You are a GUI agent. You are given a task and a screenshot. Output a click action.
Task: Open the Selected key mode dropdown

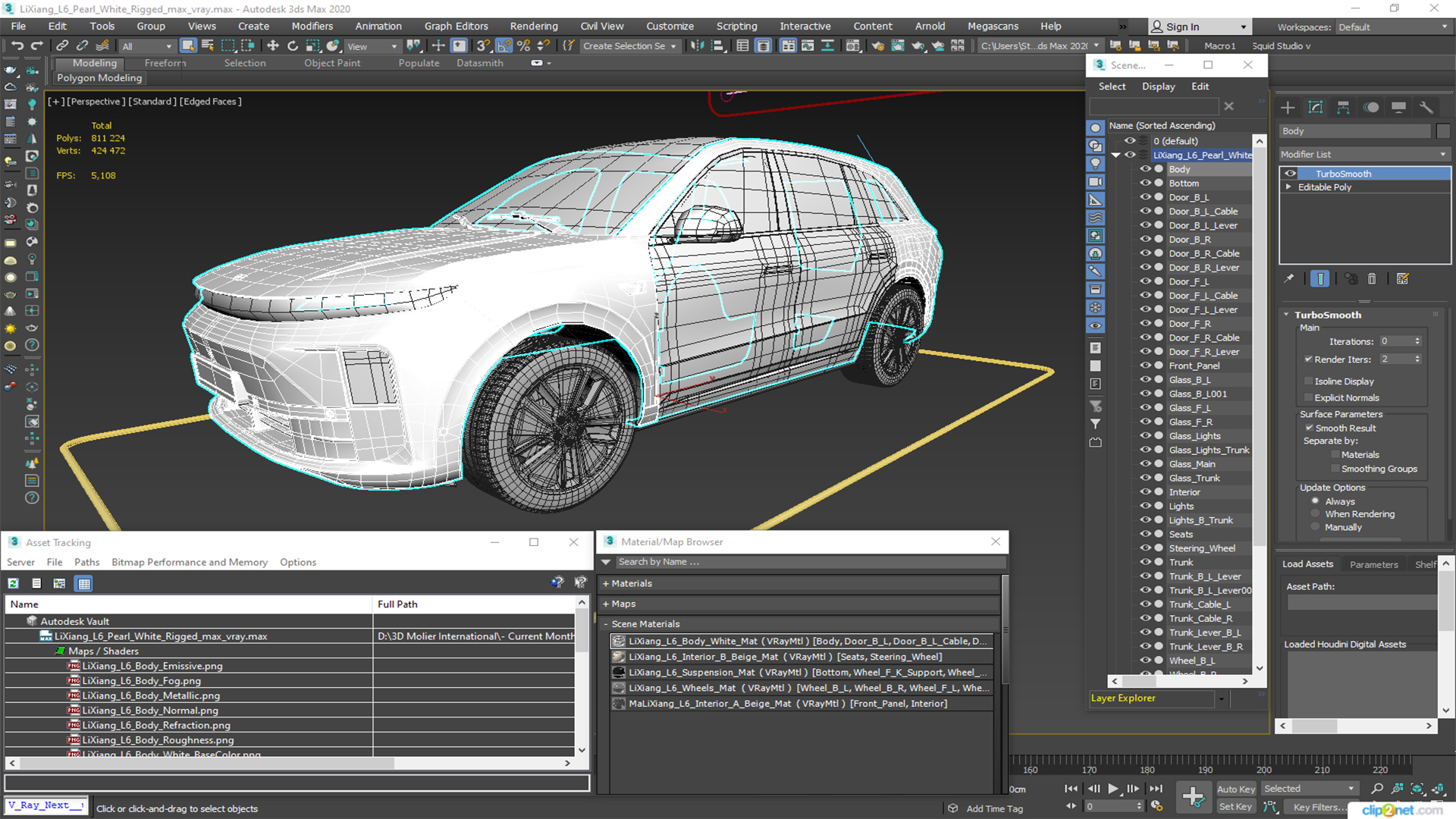coord(1309,789)
